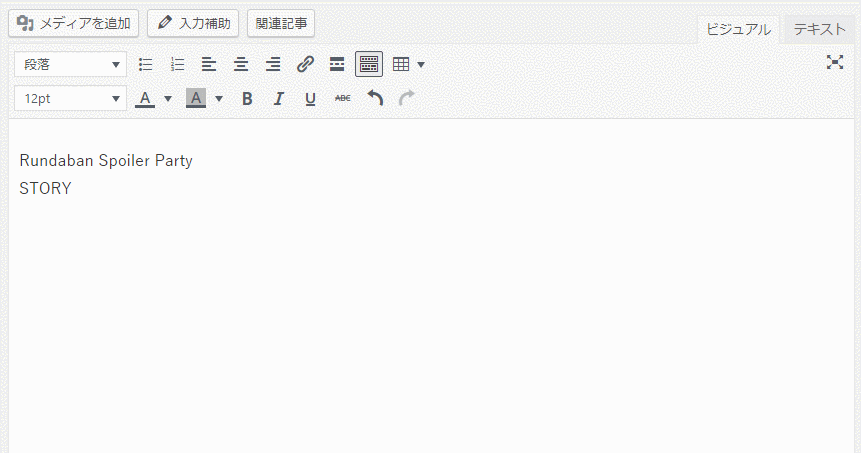The height and width of the screenshot is (453, 861).
Task: Align text right
Action: [x=273, y=65]
